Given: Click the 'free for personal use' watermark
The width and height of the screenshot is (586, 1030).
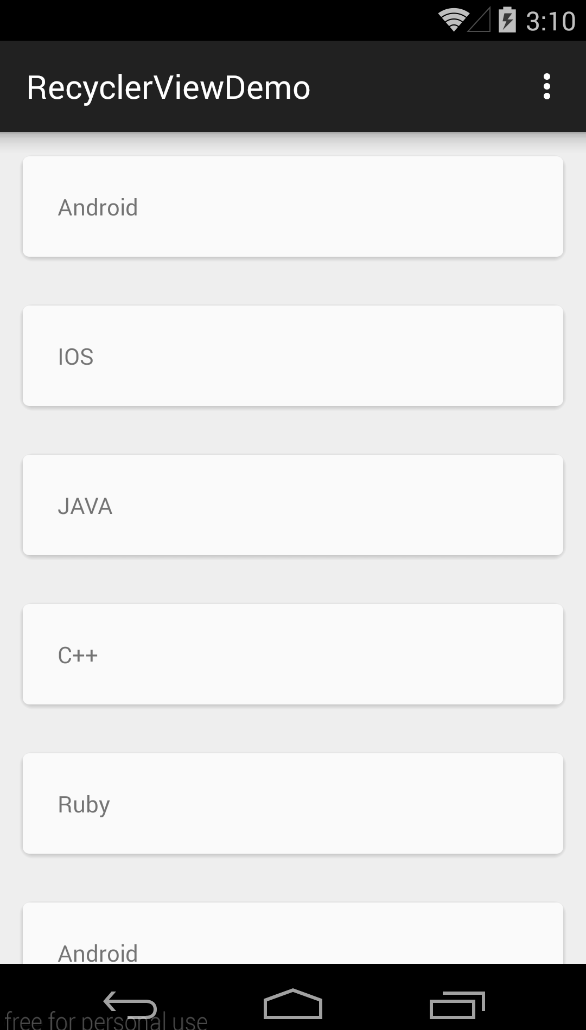Looking at the screenshot, I should pyautogui.click(x=106, y=1020).
